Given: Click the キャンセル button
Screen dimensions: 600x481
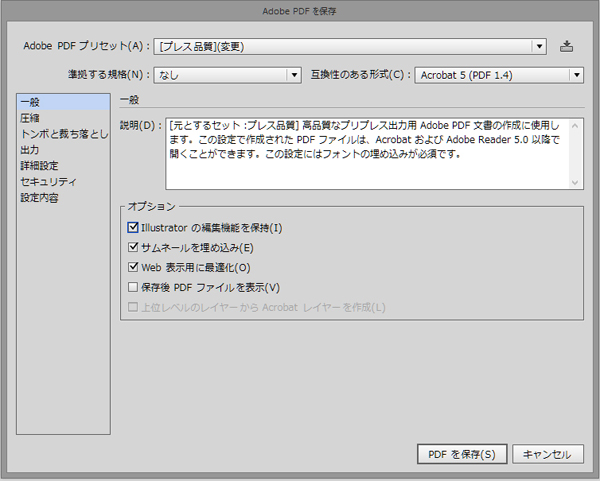Looking at the screenshot, I should click(548, 454).
